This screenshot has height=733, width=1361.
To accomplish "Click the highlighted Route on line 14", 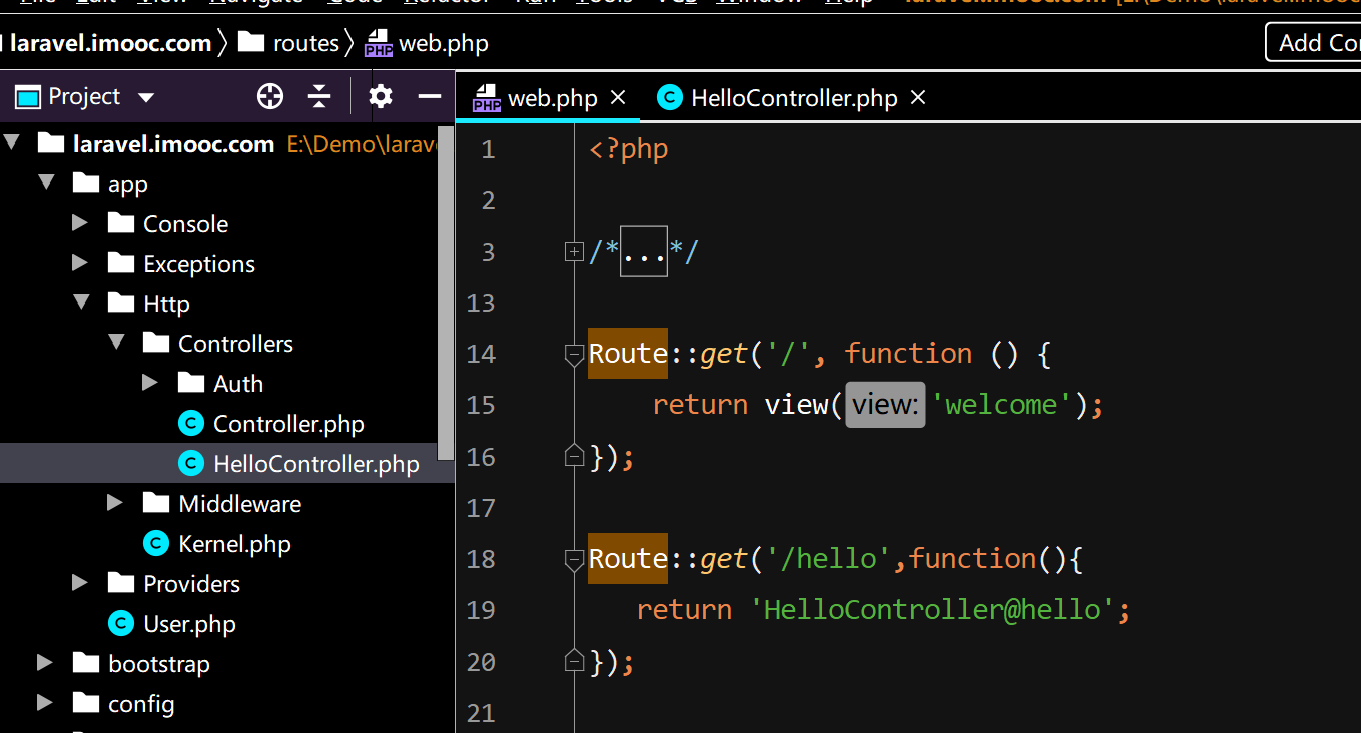I will (627, 354).
